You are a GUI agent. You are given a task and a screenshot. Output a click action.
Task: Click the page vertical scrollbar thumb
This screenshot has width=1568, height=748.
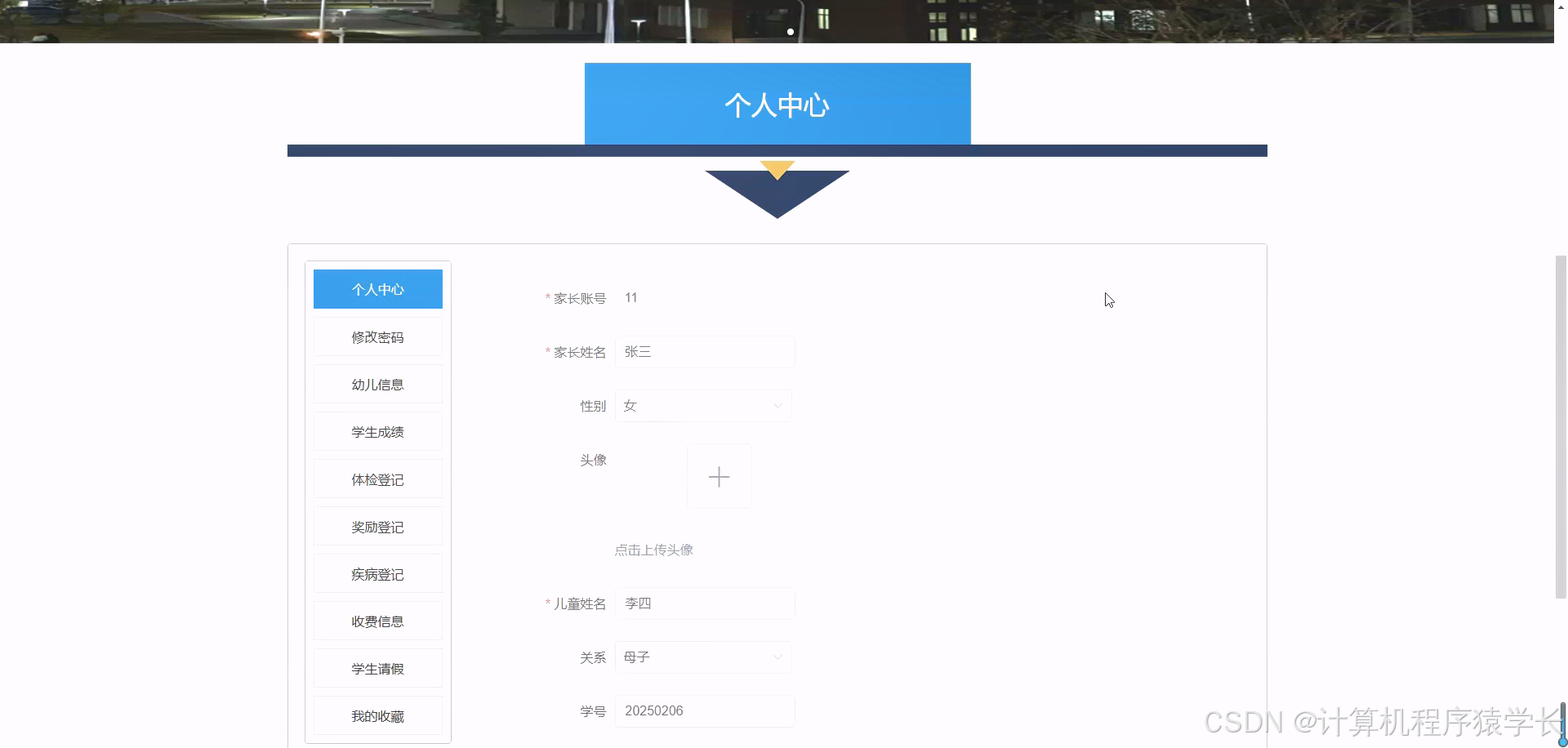[x=1561, y=427]
